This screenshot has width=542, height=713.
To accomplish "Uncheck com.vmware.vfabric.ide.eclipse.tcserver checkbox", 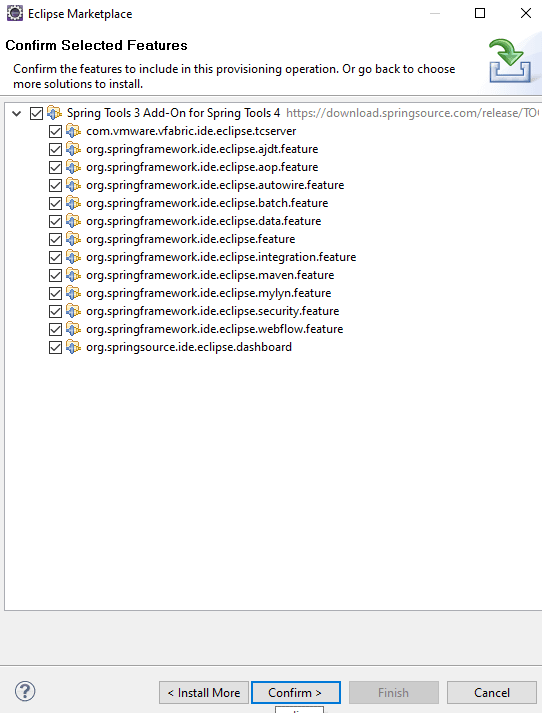I will coord(55,131).
